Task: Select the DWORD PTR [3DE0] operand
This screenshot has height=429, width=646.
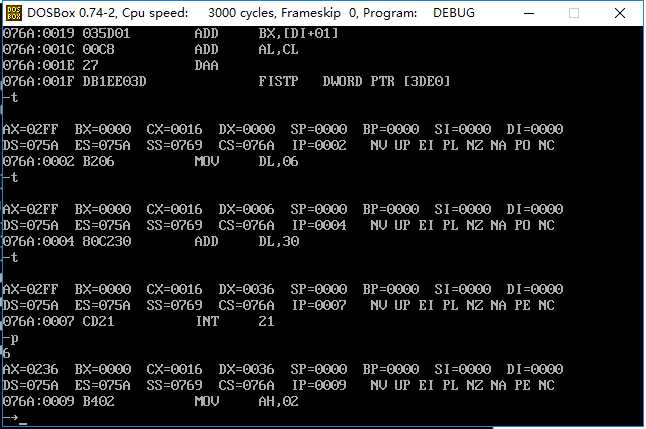Action: (386, 81)
